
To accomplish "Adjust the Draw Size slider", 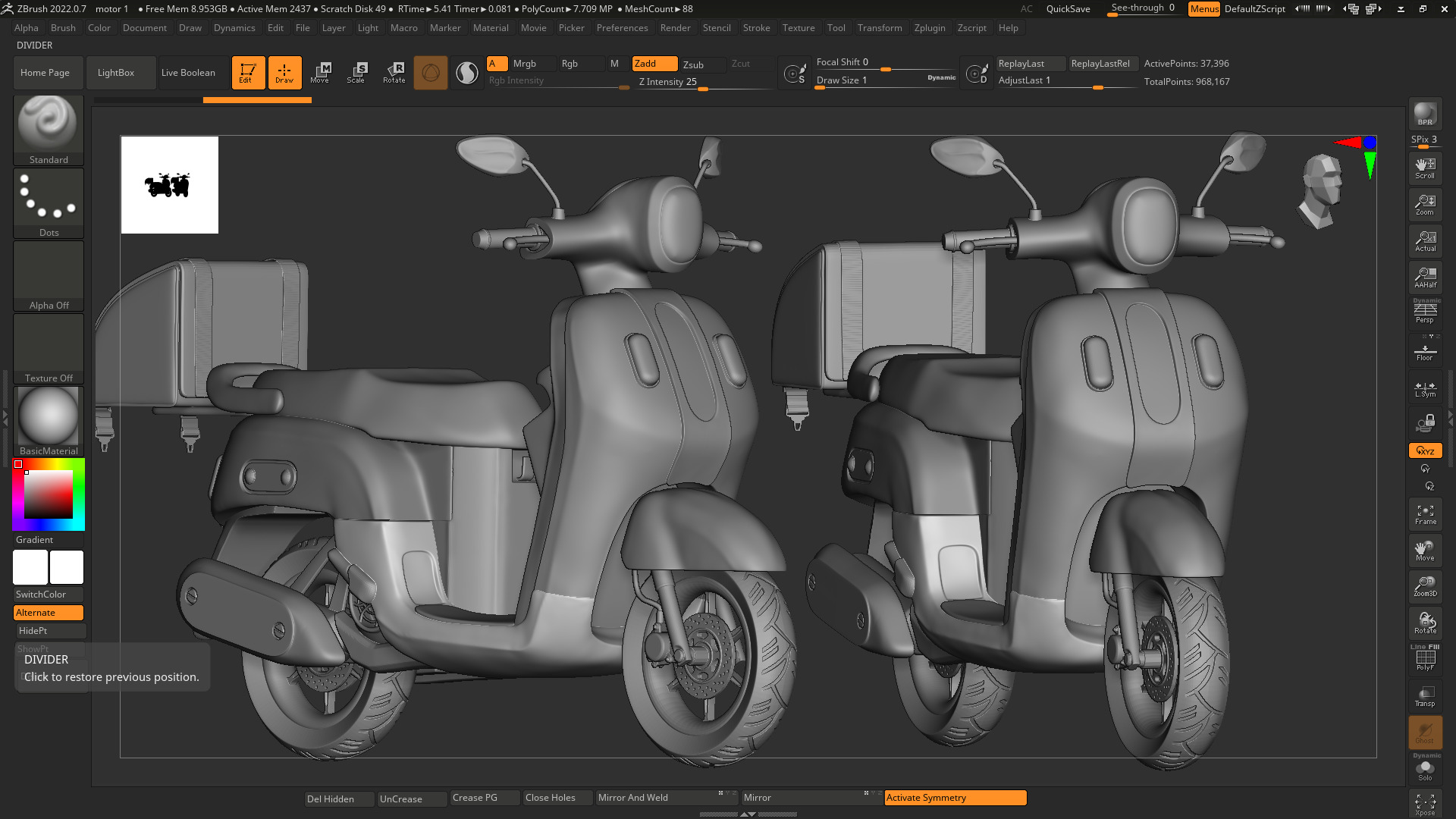I will pyautogui.click(x=886, y=80).
